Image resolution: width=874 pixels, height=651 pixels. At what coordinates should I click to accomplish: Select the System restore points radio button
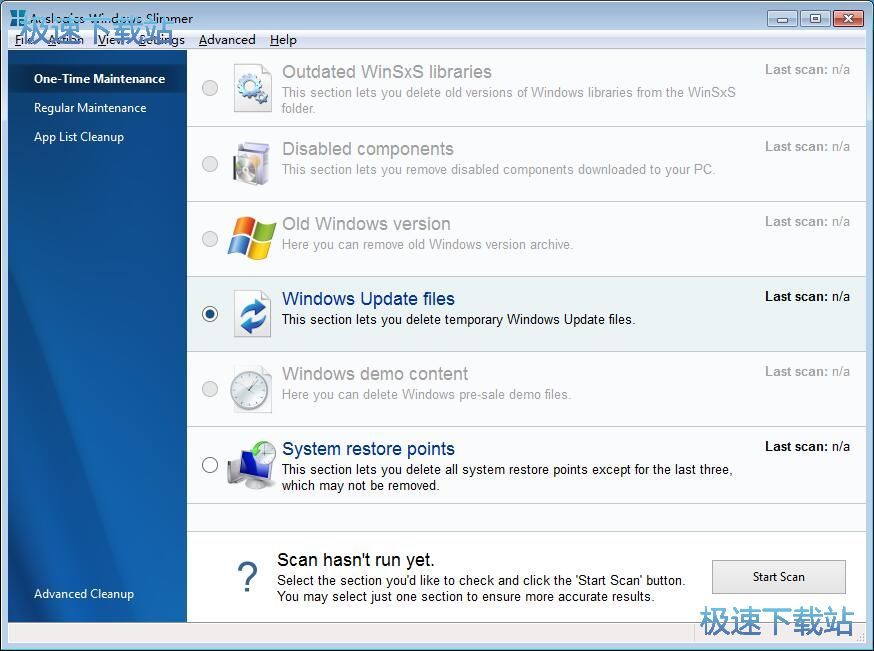(210, 464)
